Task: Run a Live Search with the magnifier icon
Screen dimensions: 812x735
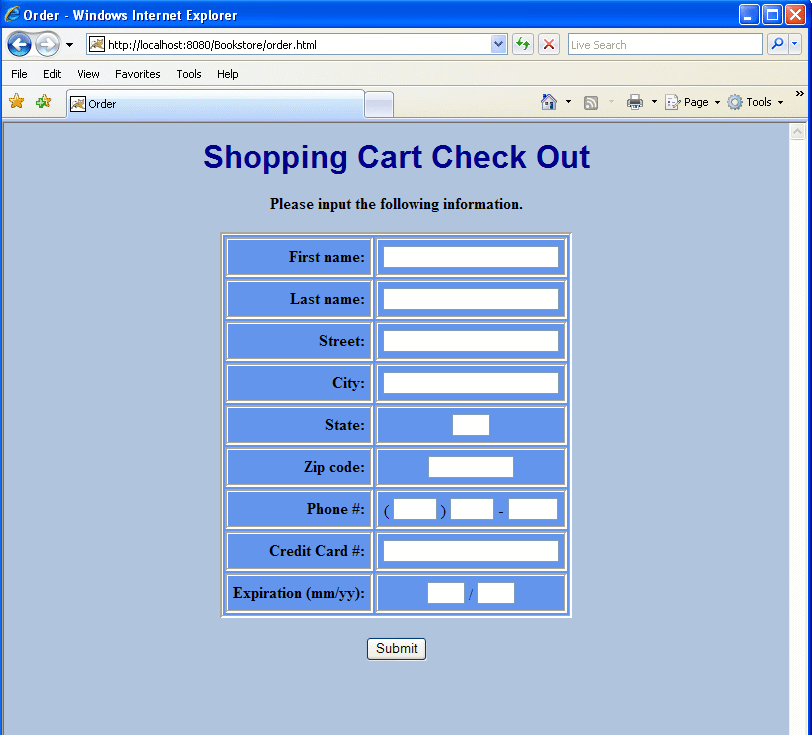Action: (777, 44)
